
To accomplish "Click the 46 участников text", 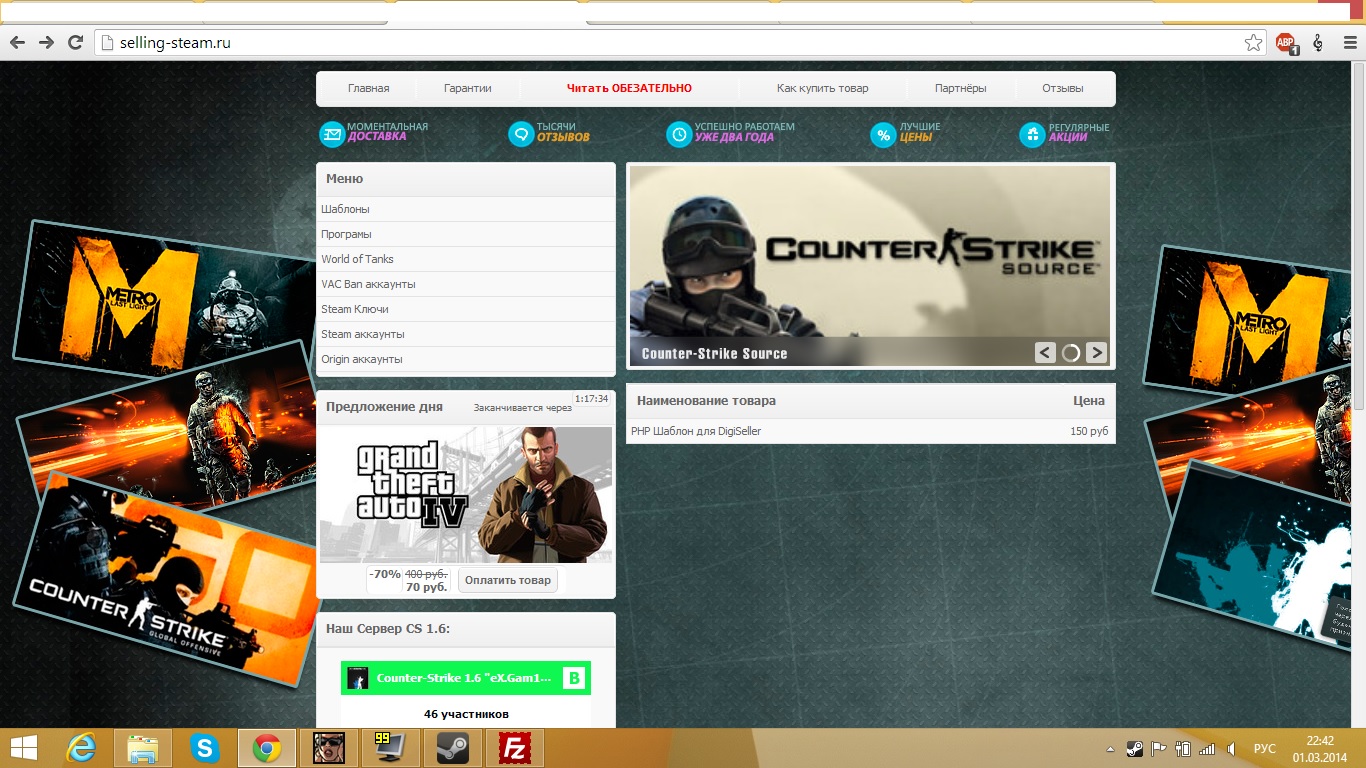I will (x=466, y=714).
